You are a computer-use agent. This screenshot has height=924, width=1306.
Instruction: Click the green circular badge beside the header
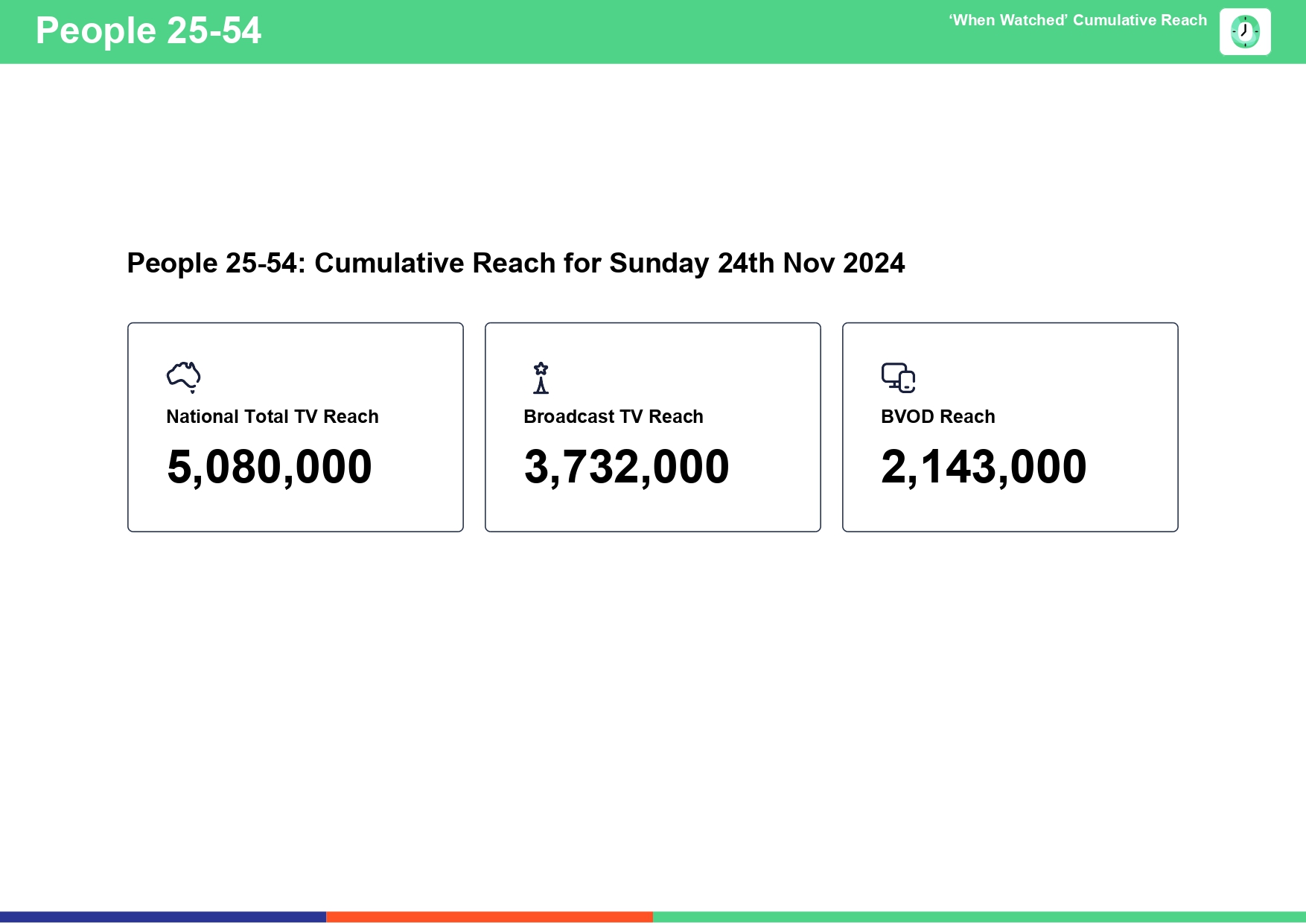[1245, 31]
